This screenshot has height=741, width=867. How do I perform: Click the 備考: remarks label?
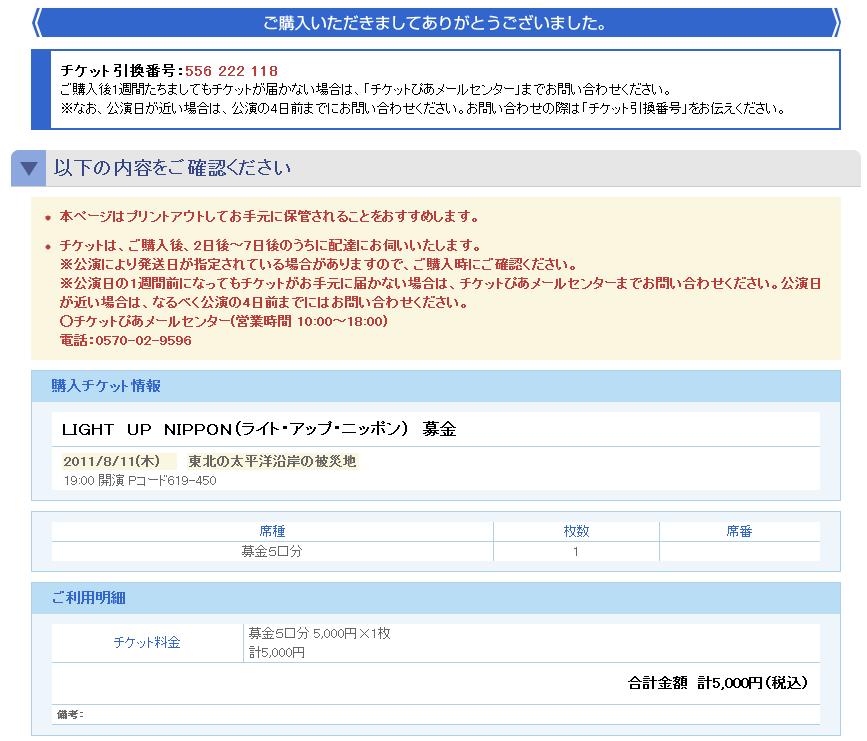70,714
